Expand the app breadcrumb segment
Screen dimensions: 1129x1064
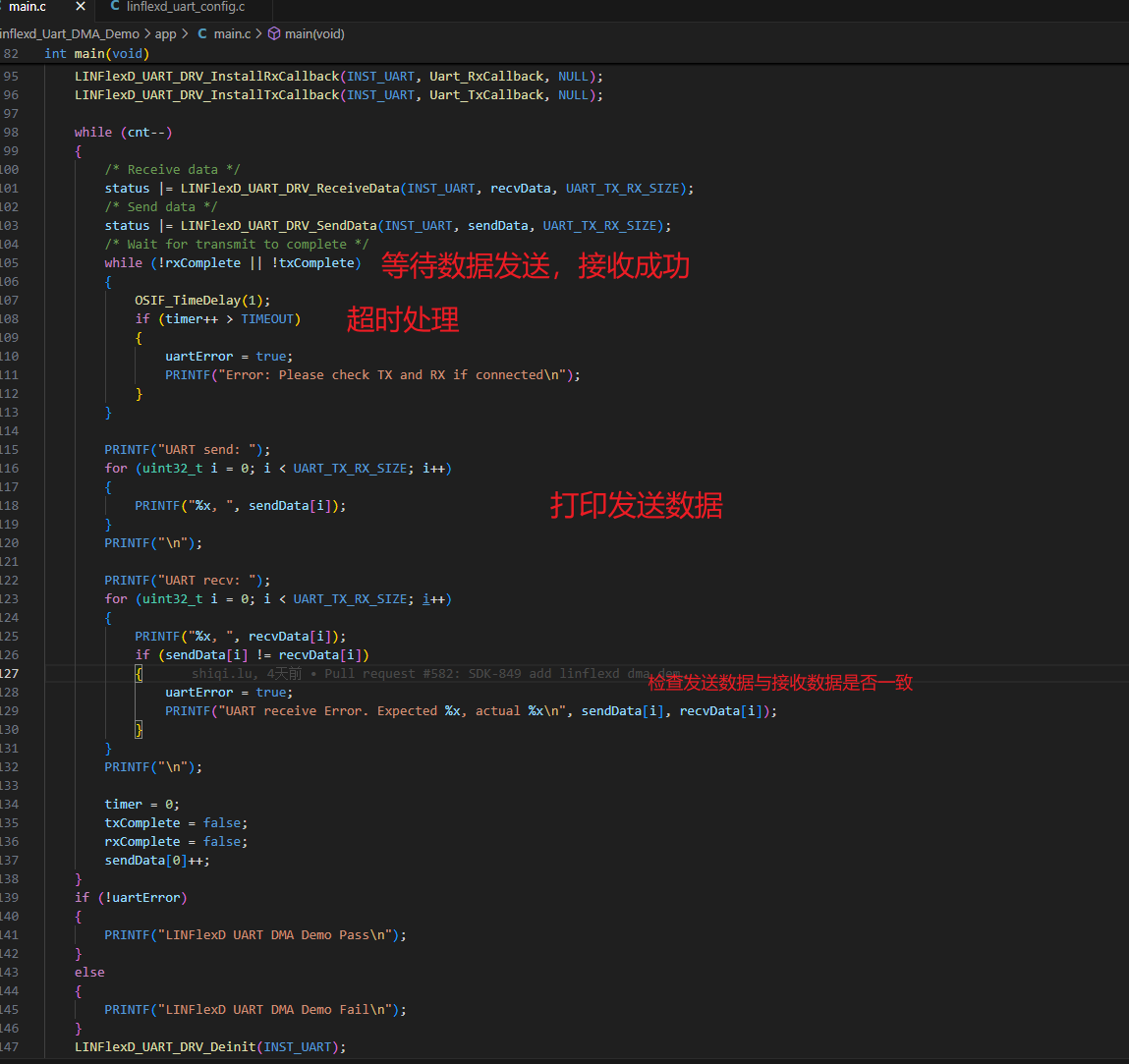click(x=165, y=33)
